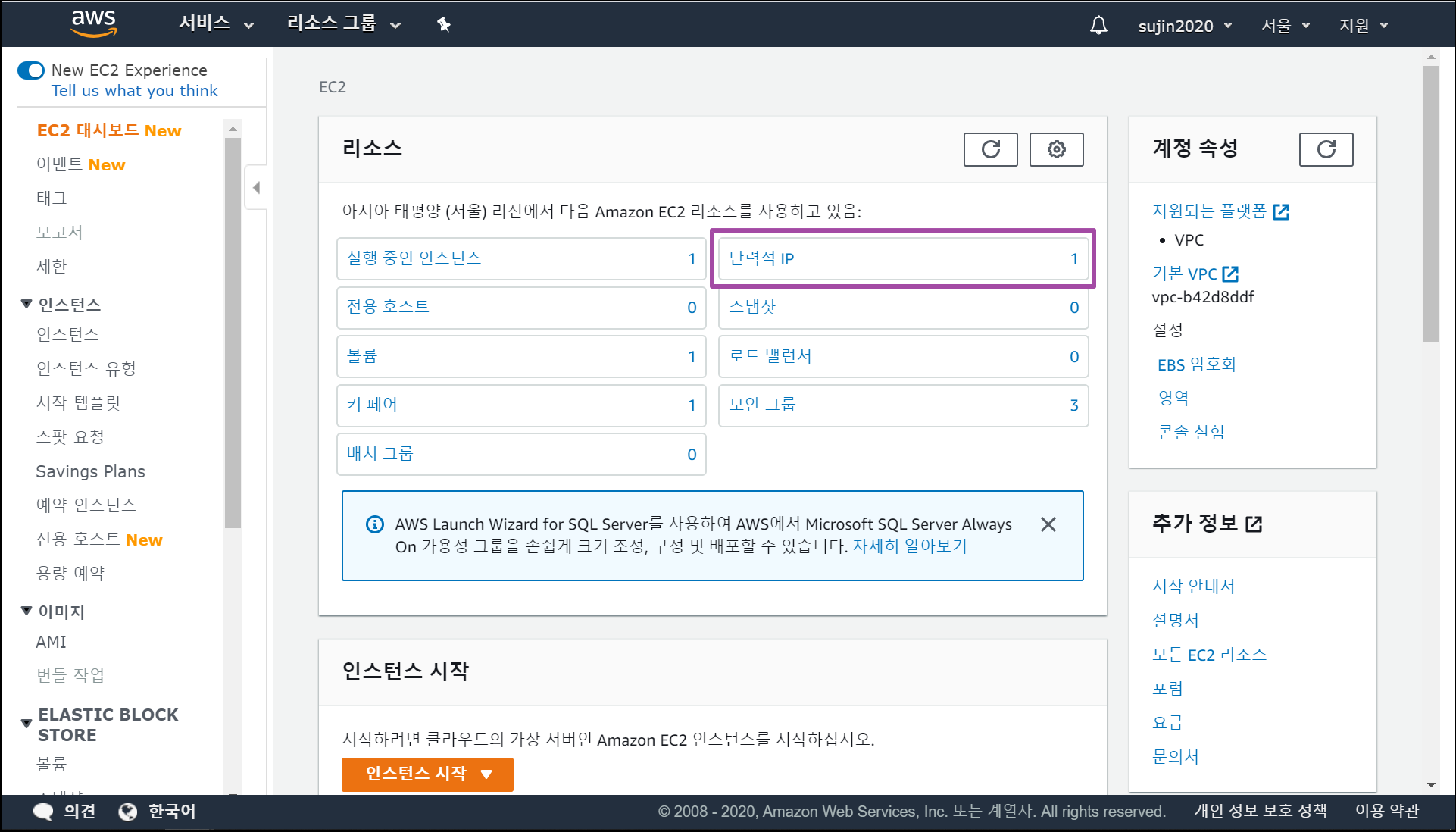Screen dimensions: 1456x832
Task: Open Savings Plans in the sidebar
Action: [x=90, y=471]
